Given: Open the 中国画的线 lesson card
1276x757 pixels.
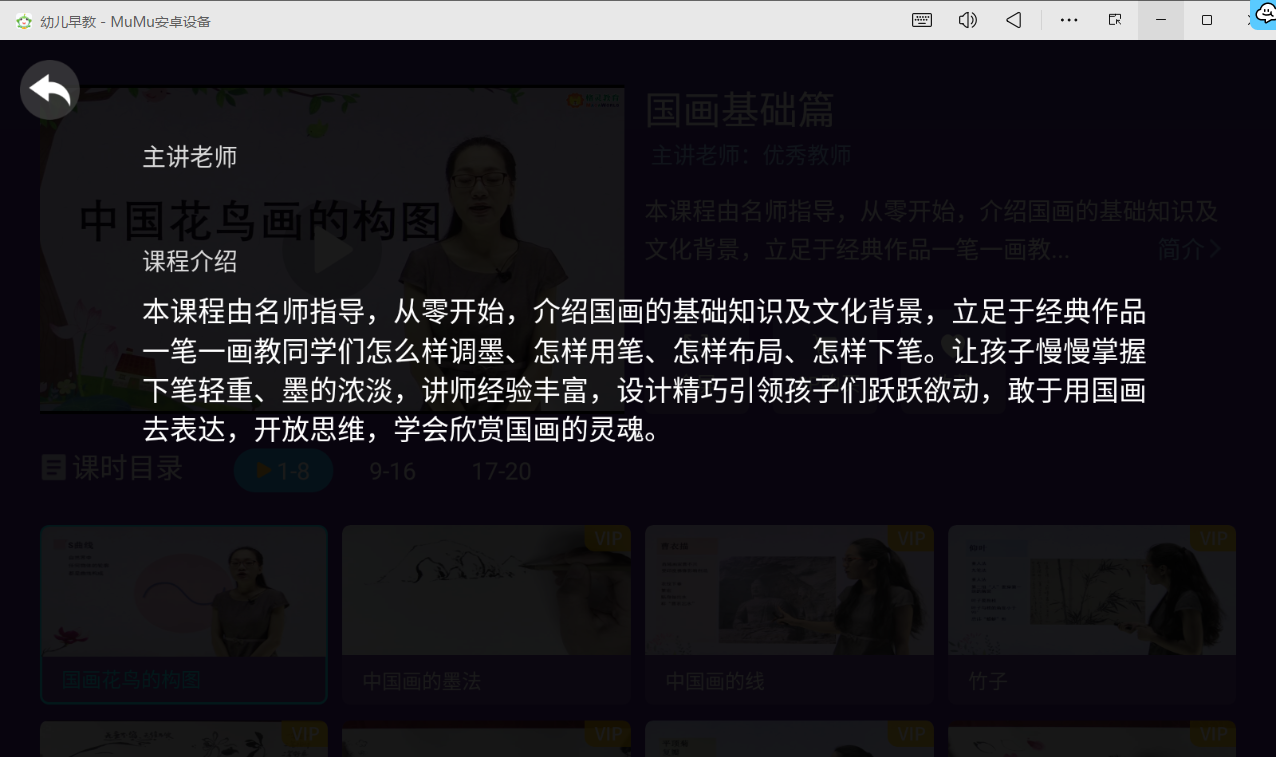Looking at the screenshot, I should (x=789, y=614).
